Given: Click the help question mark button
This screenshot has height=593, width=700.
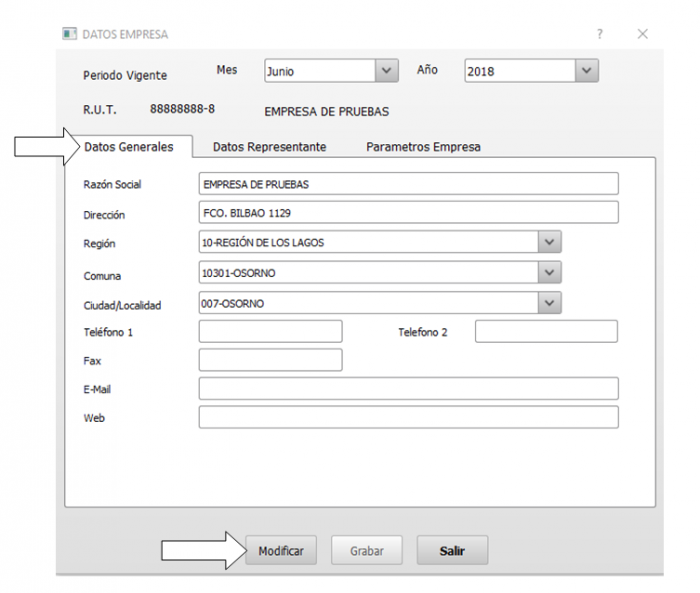Looking at the screenshot, I should tap(600, 34).
